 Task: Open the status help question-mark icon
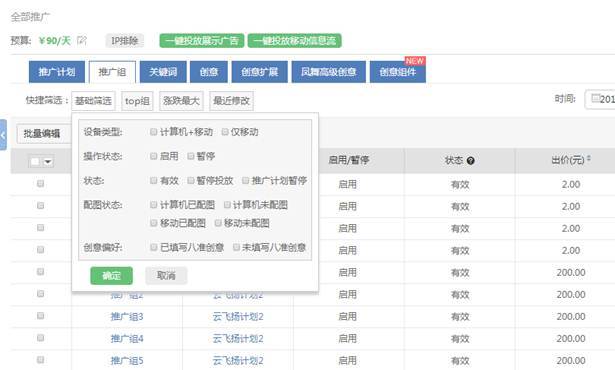(x=471, y=160)
